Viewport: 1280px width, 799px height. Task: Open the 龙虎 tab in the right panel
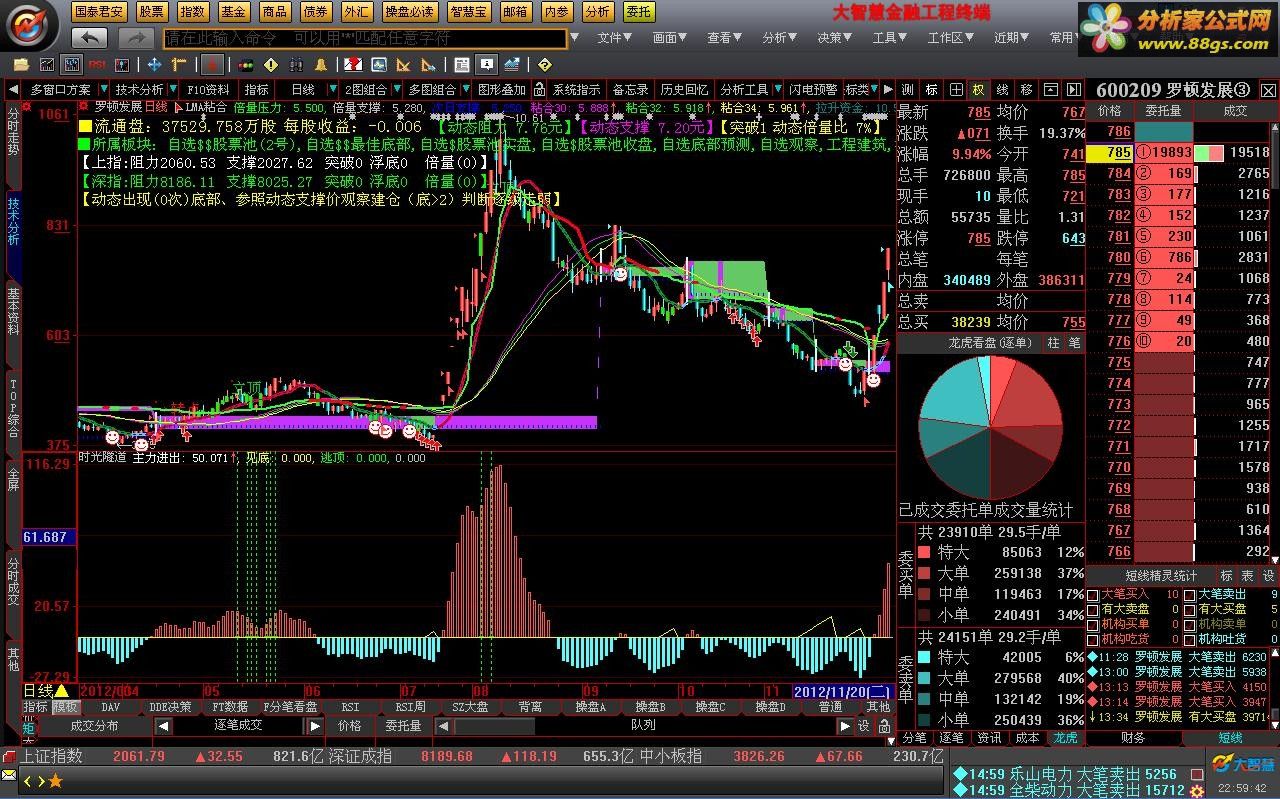coord(1065,738)
